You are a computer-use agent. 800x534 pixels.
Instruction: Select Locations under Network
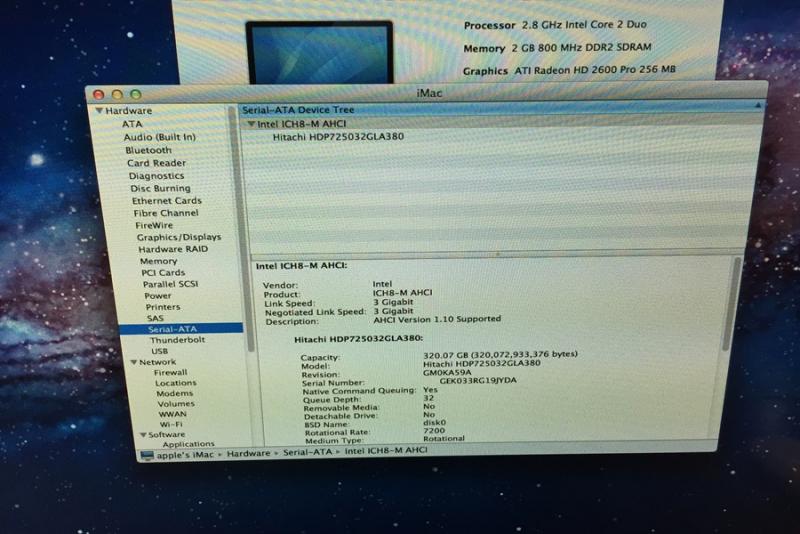pyautogui.click(x=176, y=383)
